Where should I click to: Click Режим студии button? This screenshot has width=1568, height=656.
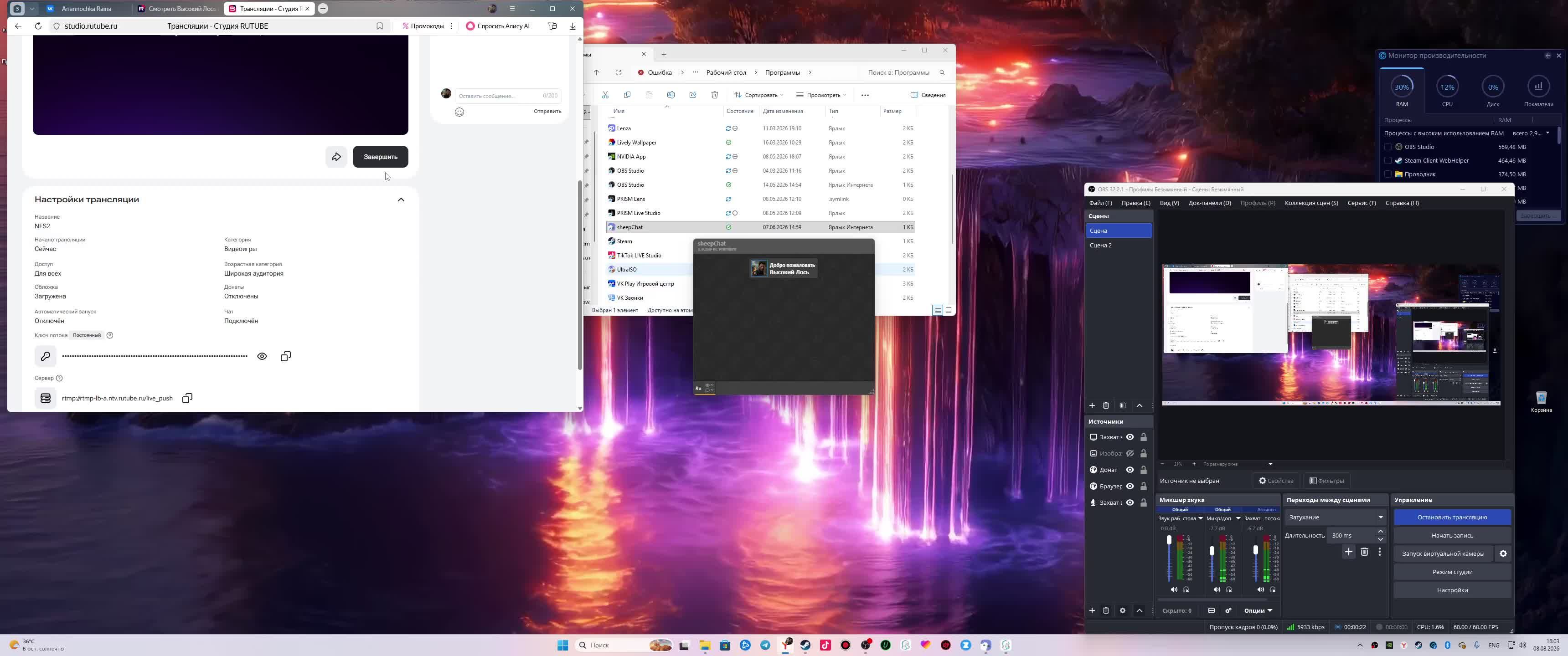(x=1452, y=572)
